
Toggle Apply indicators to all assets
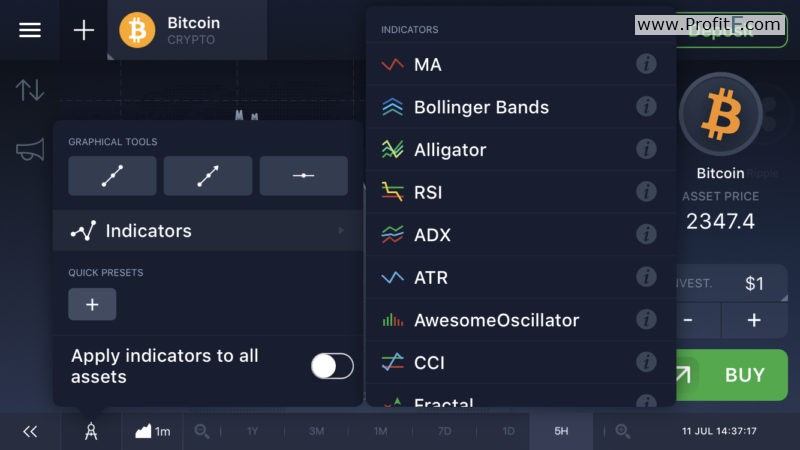pos(332,366)
